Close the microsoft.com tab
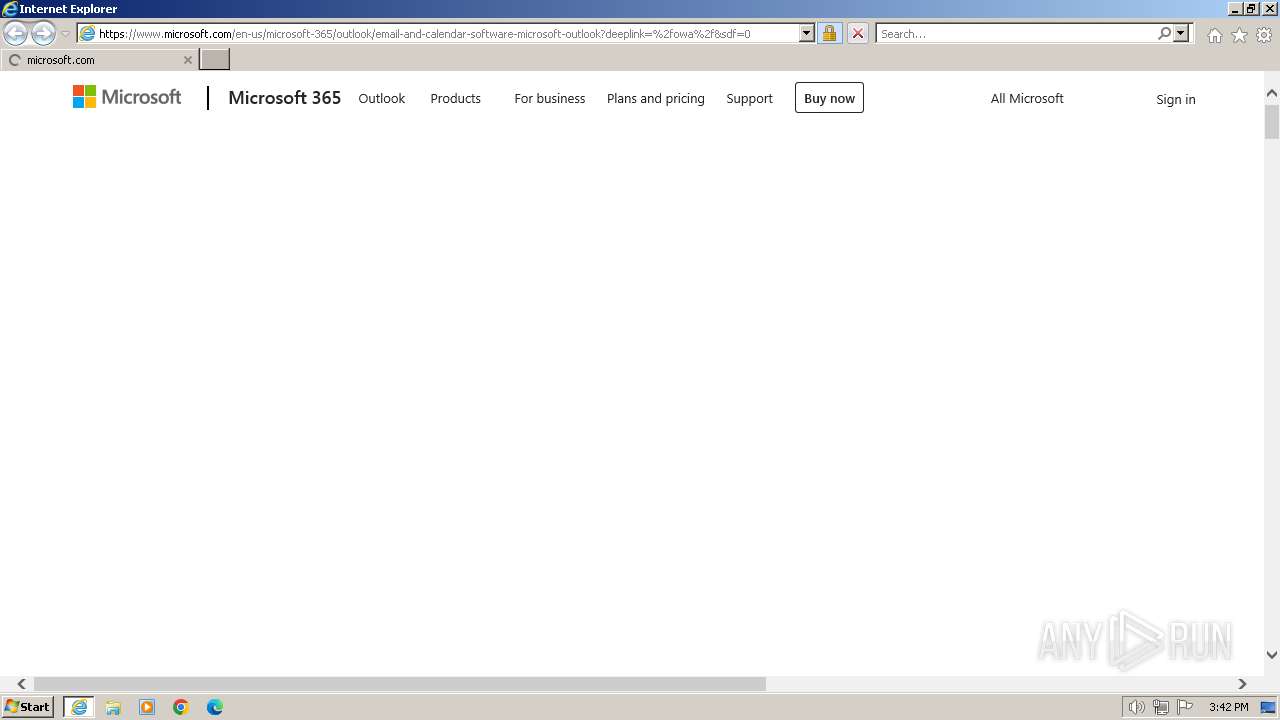The height and width of the screenshot is (720, 1280). (187, 60)
